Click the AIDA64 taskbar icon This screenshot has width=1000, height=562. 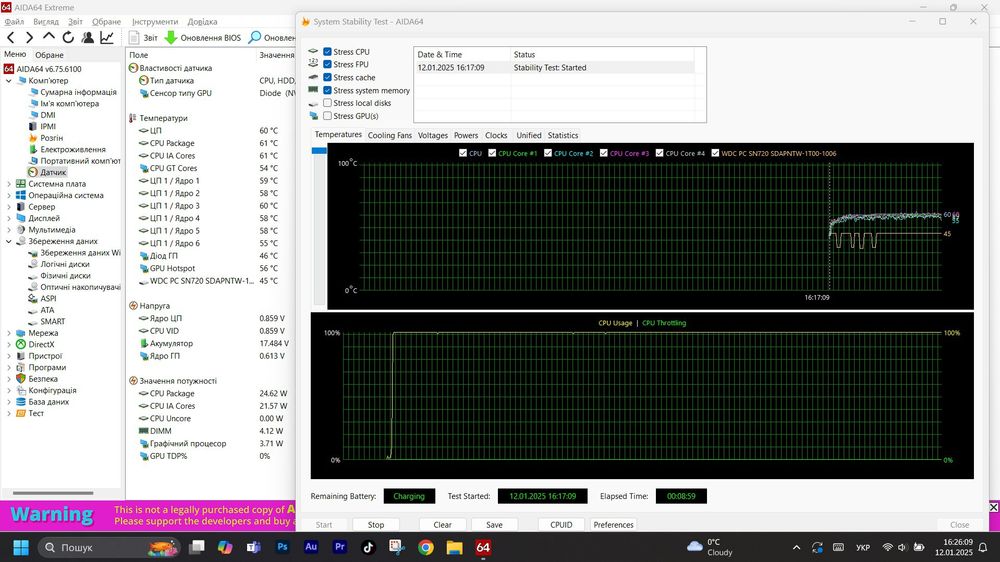tap(483, 547)
